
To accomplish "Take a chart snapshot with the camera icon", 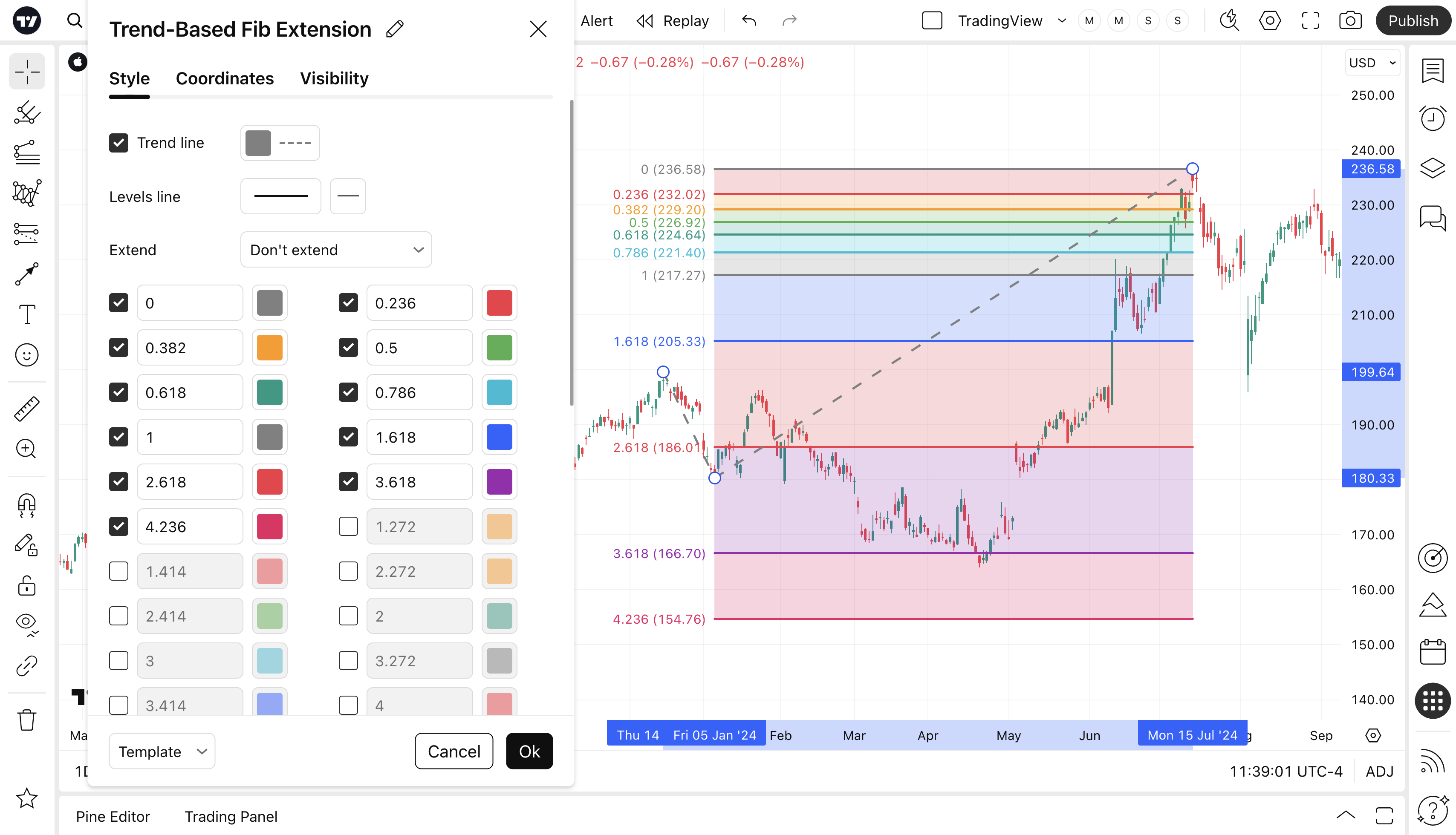I will (x=1350, y=21).
